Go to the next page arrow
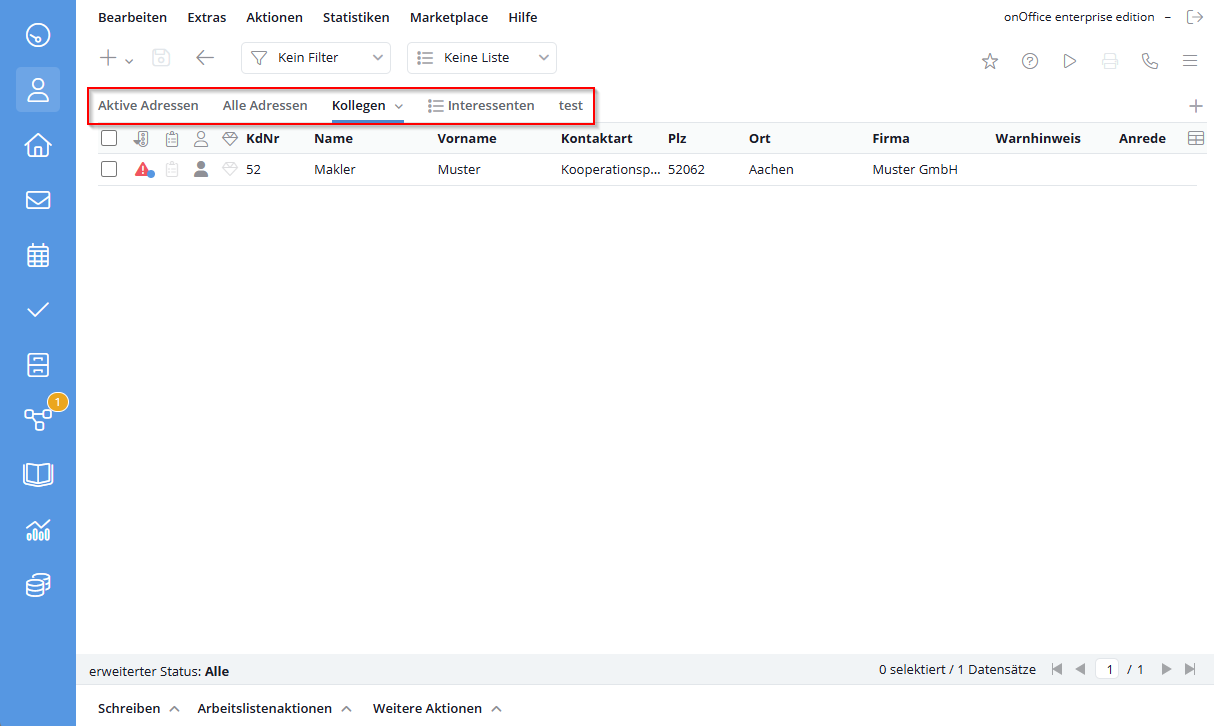Image resolution: width=1214 pixels, height=726 pixels. pyautogui.click(x=1166, y=669)
